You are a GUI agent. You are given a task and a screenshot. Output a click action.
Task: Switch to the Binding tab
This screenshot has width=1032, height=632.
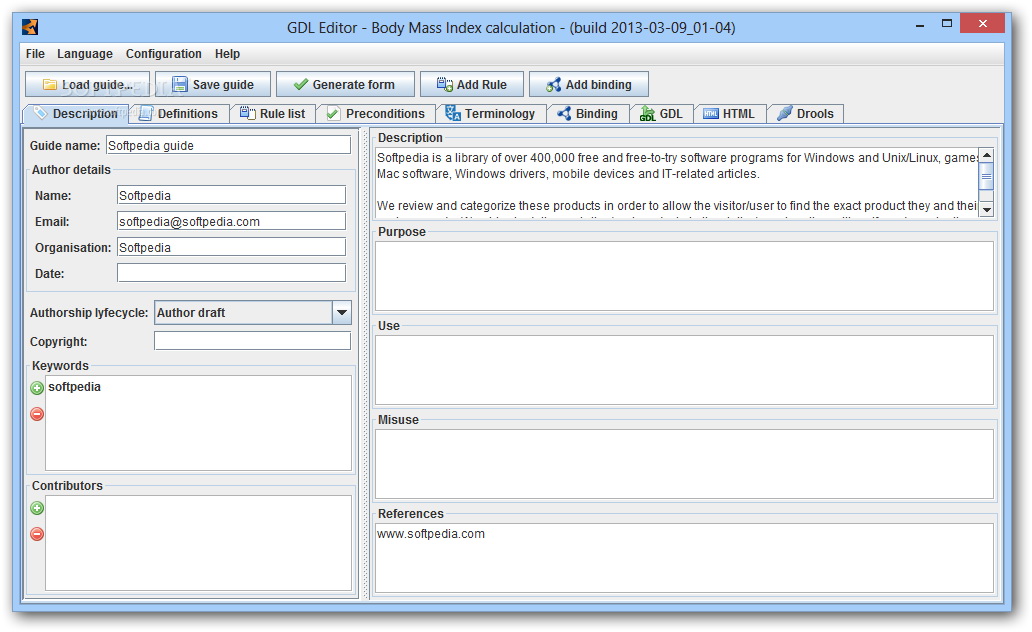pyautogui.click(x=588, y=113)
